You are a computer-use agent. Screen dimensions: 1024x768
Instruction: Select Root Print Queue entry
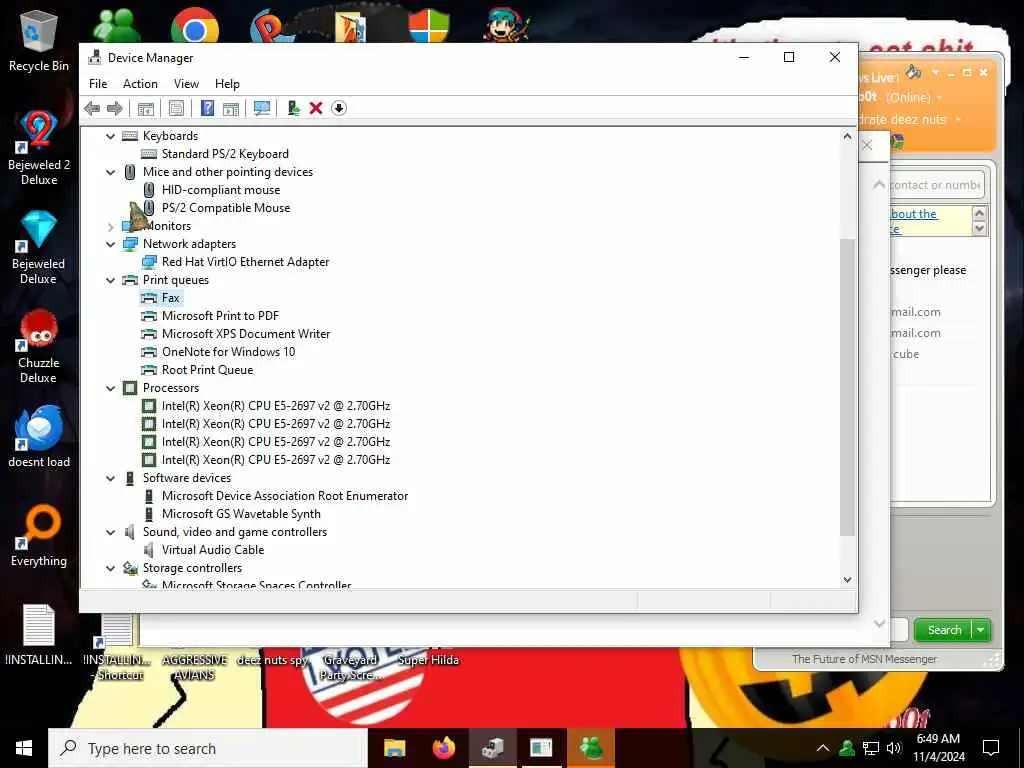pyautogui.click(x=207, y=370)
